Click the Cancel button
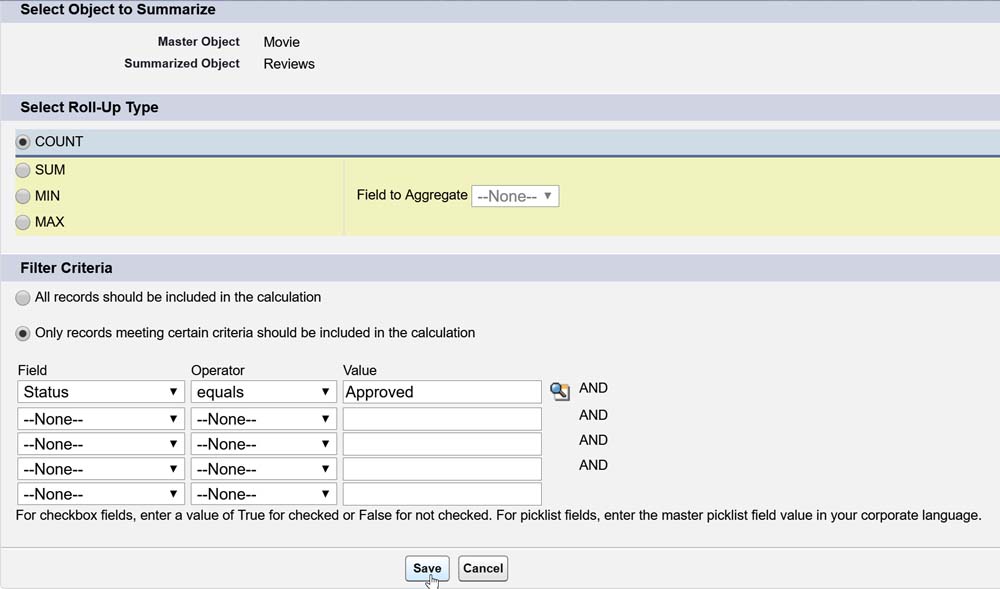The height and width of the screenshot is (589, 1000). pos(483,568)
